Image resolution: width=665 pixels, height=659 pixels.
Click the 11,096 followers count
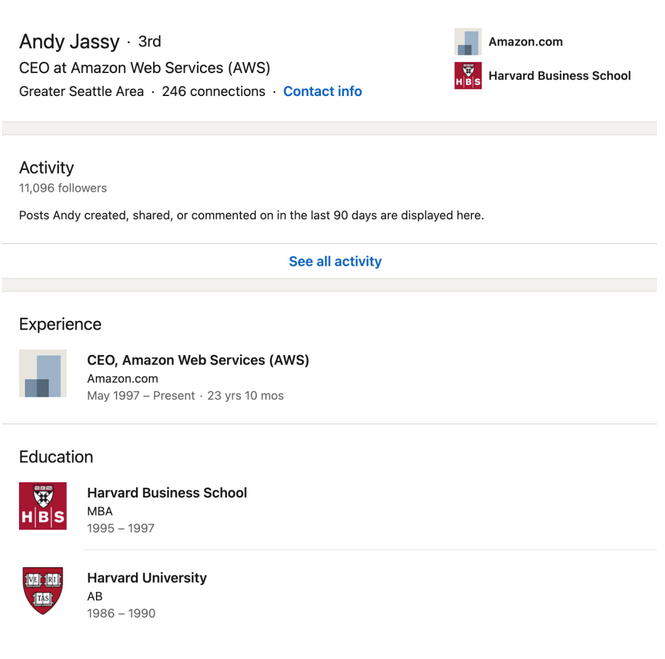click(63, 188)
